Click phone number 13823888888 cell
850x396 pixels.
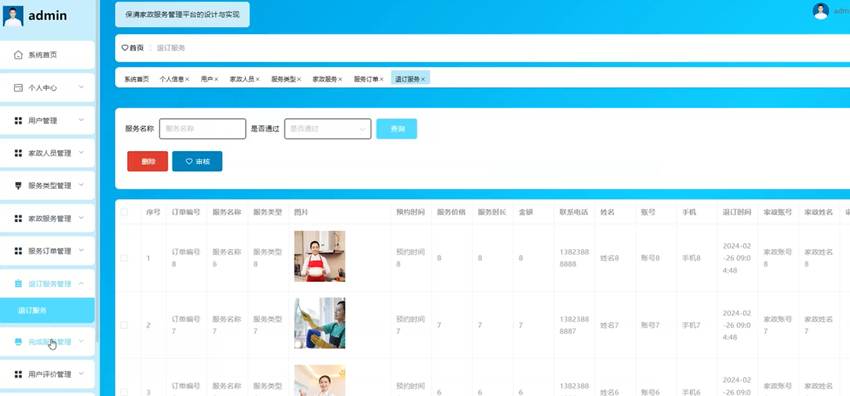point(575,258)
